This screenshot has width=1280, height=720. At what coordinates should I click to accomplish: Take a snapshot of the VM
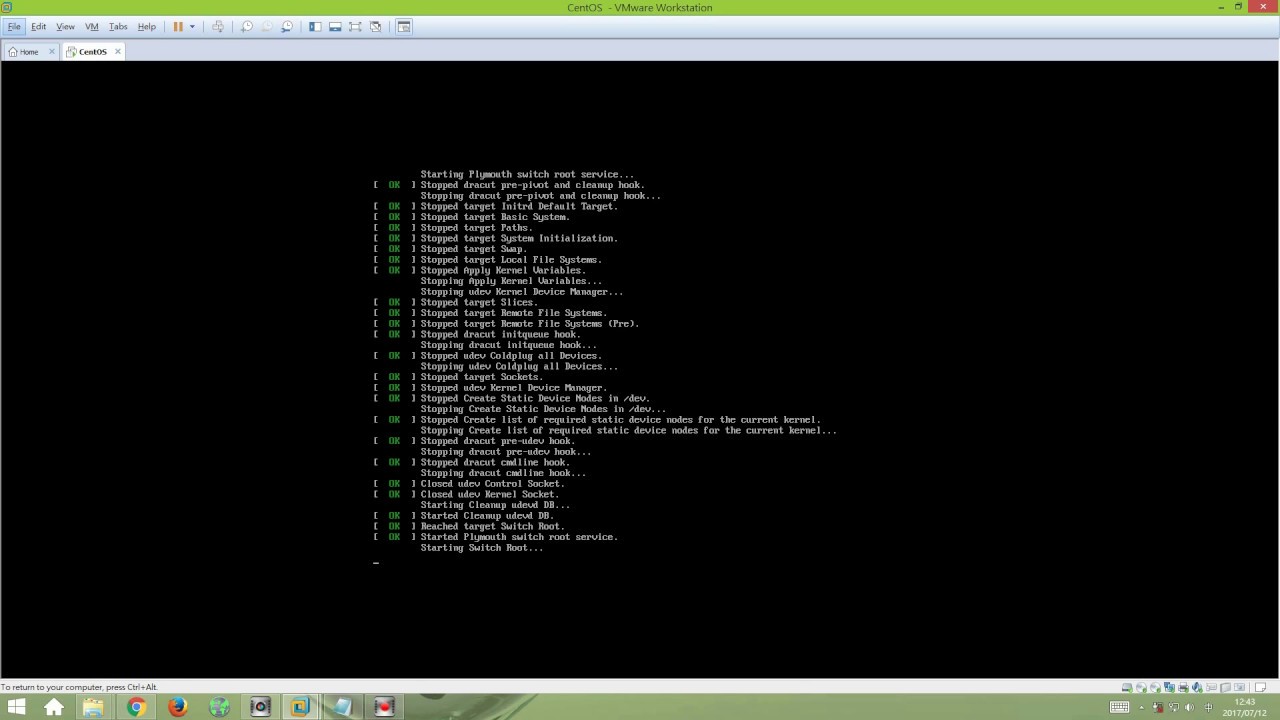click(247, 26)
